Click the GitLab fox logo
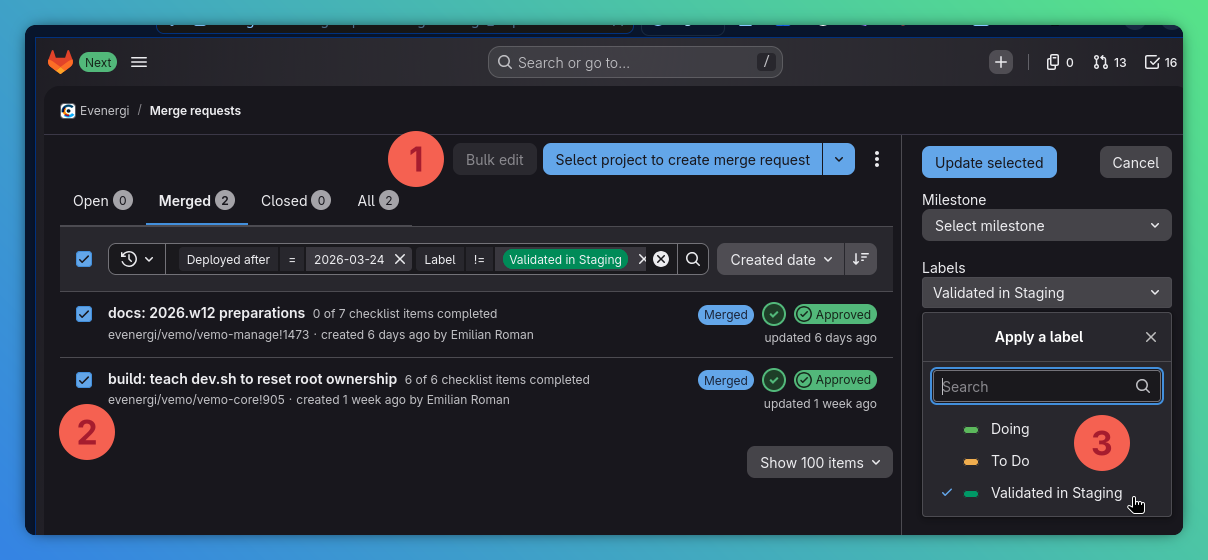Viewport: 1208px width, 560px height. [x=61, y=62]
